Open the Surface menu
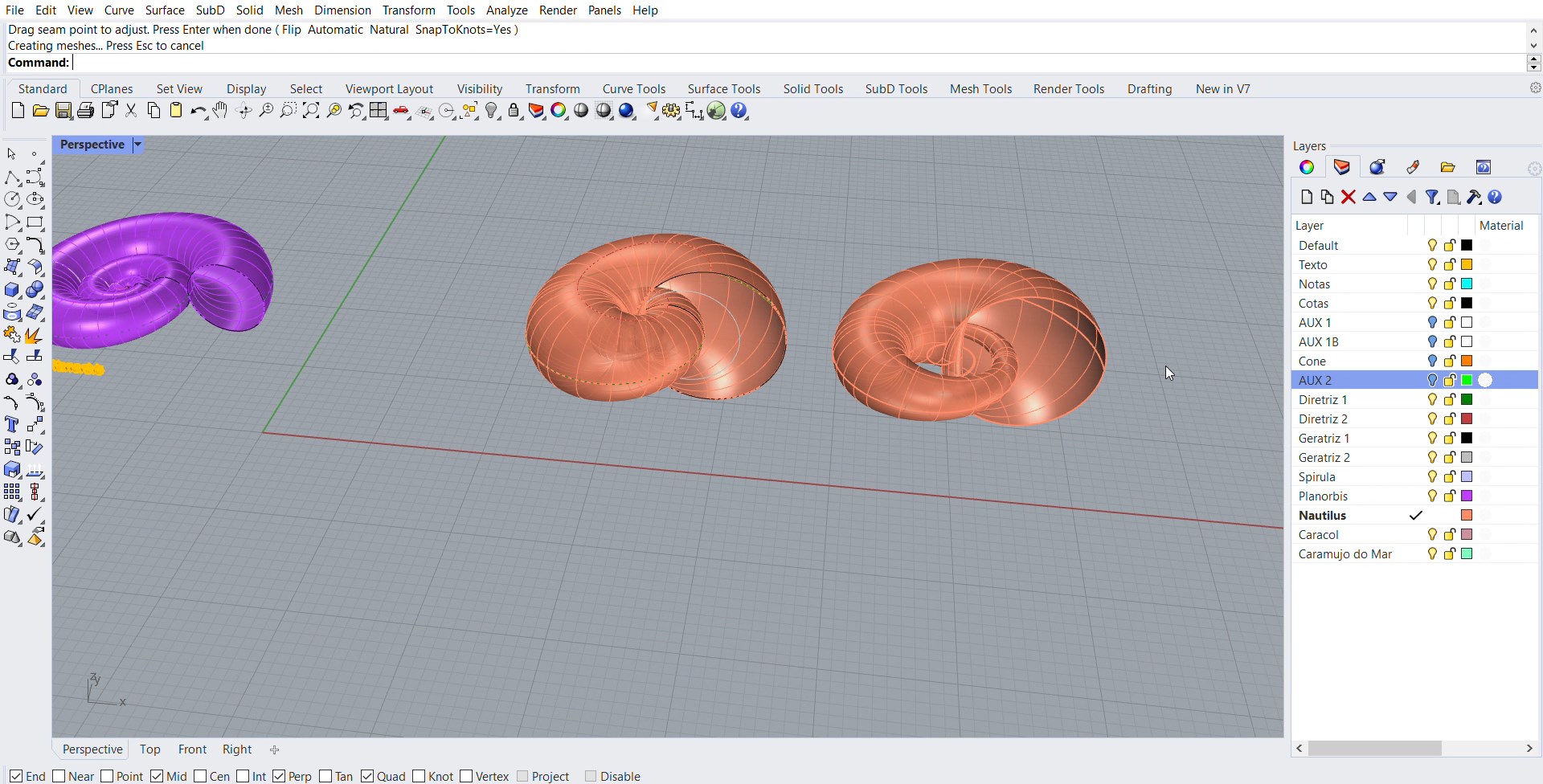The width and height of the screenshot is (1543, 784). pyautogui.click(x=165, y=10)
